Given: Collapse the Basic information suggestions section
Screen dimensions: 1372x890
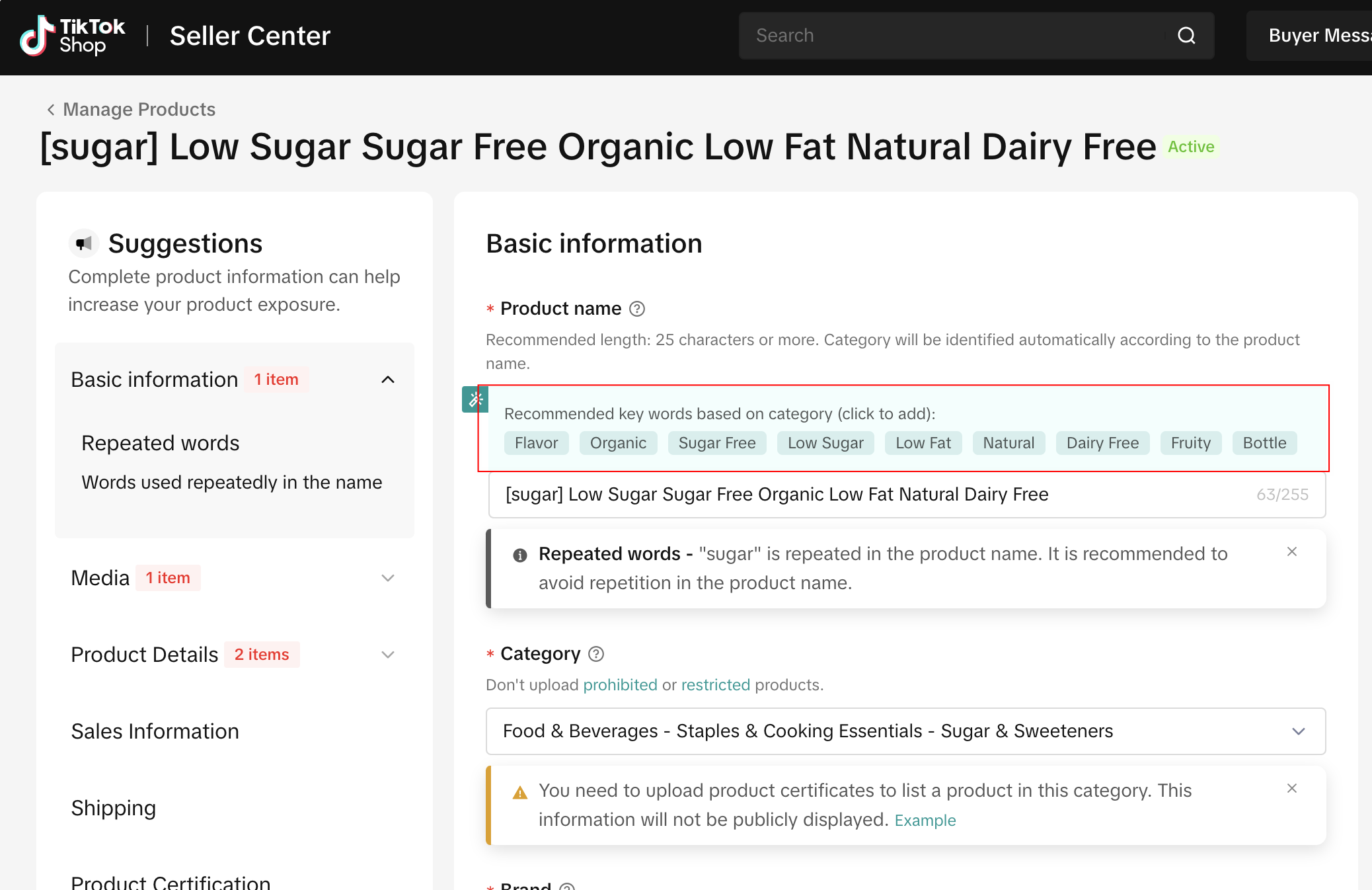Looking at the screenshot, I should tap(388, 380).
